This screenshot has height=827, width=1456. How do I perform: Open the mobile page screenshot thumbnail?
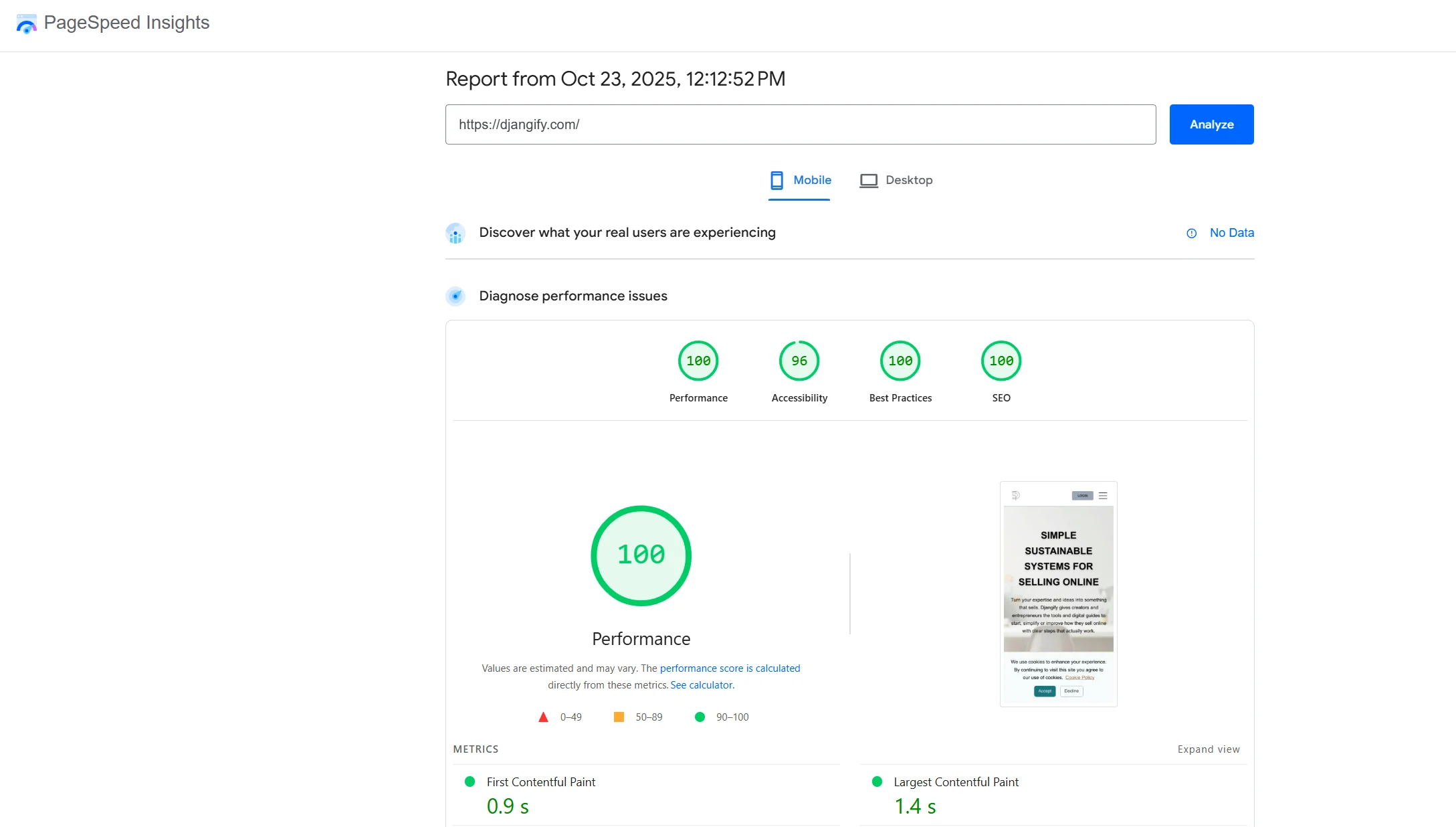pyautogui.click(x=1058, y=593)
